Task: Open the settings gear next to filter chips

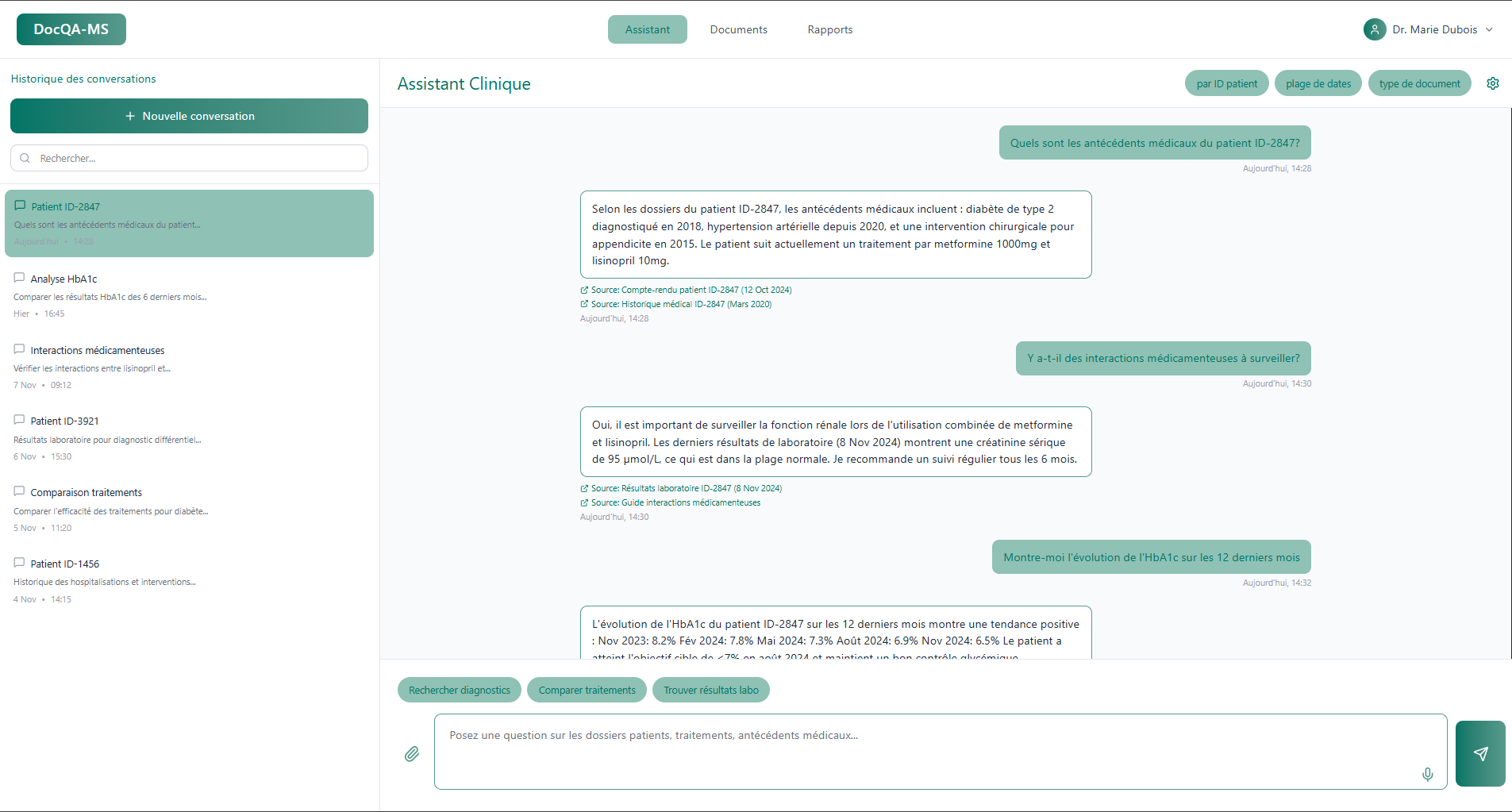Action: 1494,83
